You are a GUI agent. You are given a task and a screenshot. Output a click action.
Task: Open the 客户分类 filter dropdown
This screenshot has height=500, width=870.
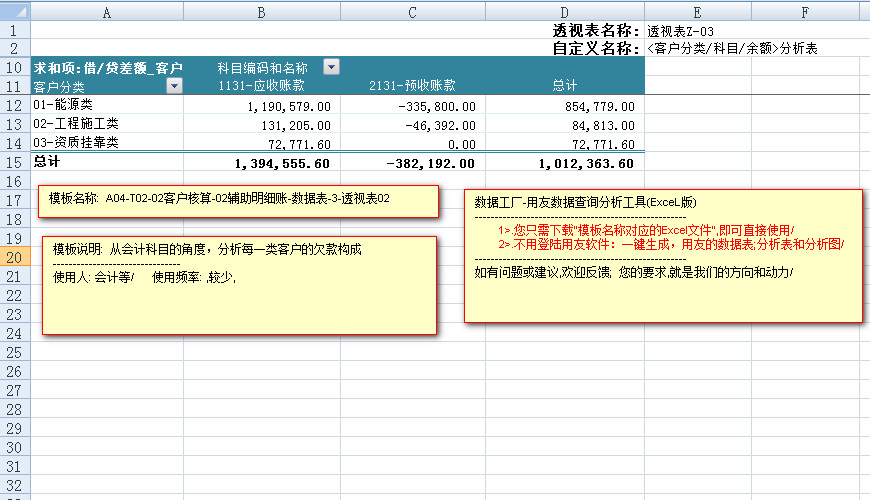(175, 87)
